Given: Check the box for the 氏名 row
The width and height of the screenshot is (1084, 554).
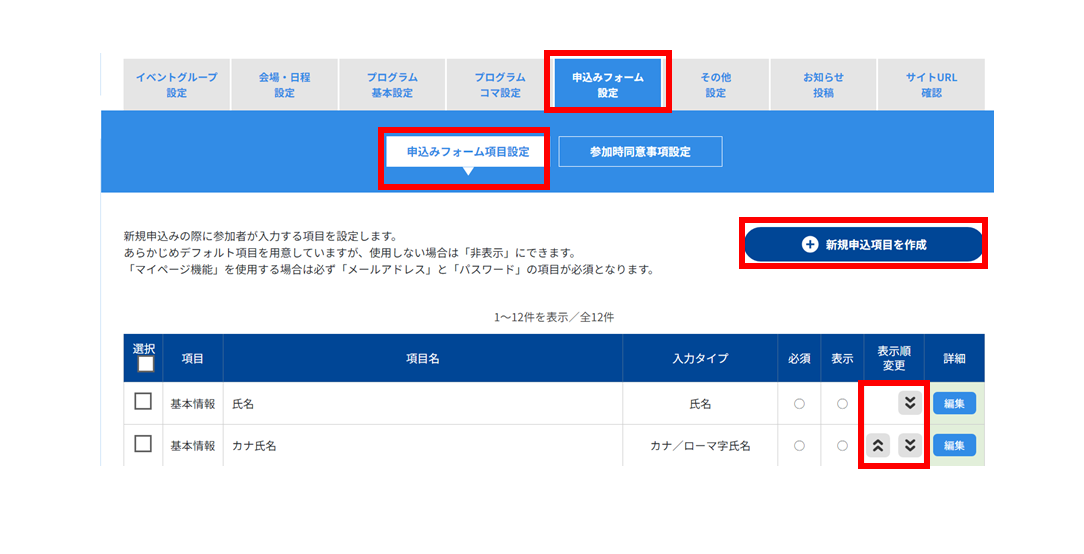Looking at the screenshot, I should coord(143,401).
